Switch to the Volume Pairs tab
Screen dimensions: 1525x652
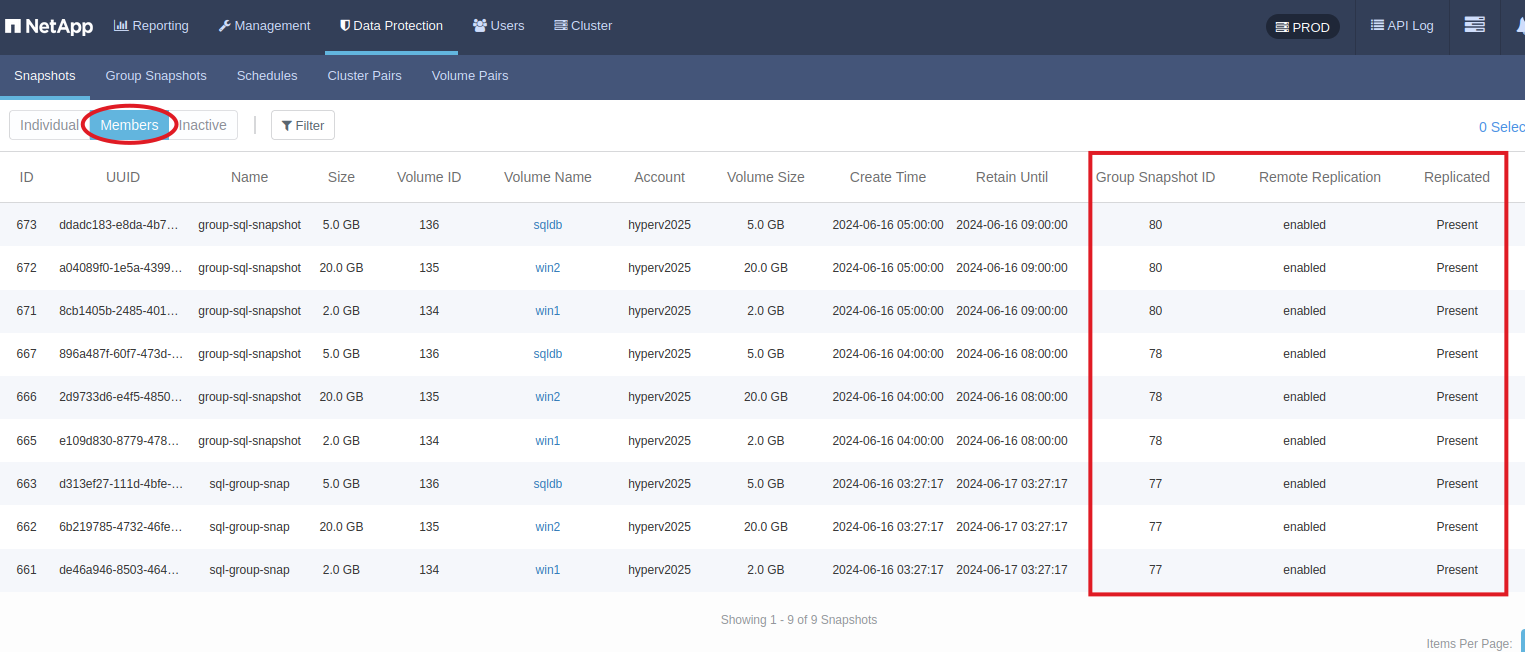point(470,76)
